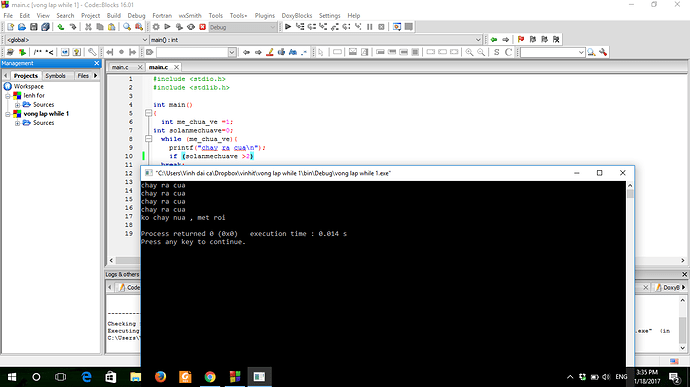The width and height of the screenshot is (690, 387).
Task: Fold the while loop block at line 8
Action: [149, 139]
